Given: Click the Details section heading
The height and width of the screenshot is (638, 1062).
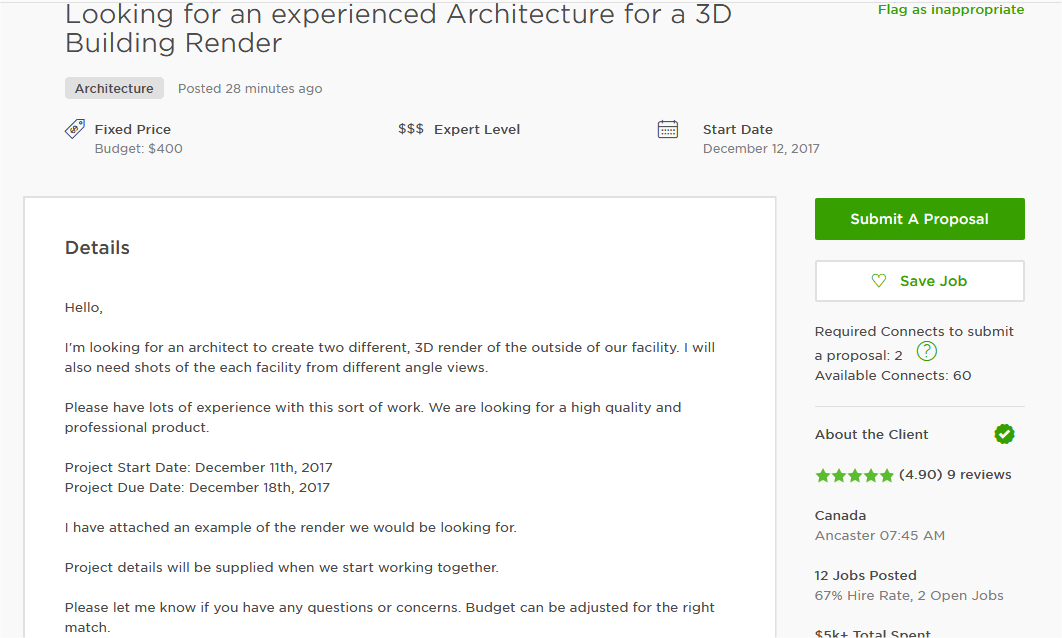Looking at the screenshot, I should [97, 248].
